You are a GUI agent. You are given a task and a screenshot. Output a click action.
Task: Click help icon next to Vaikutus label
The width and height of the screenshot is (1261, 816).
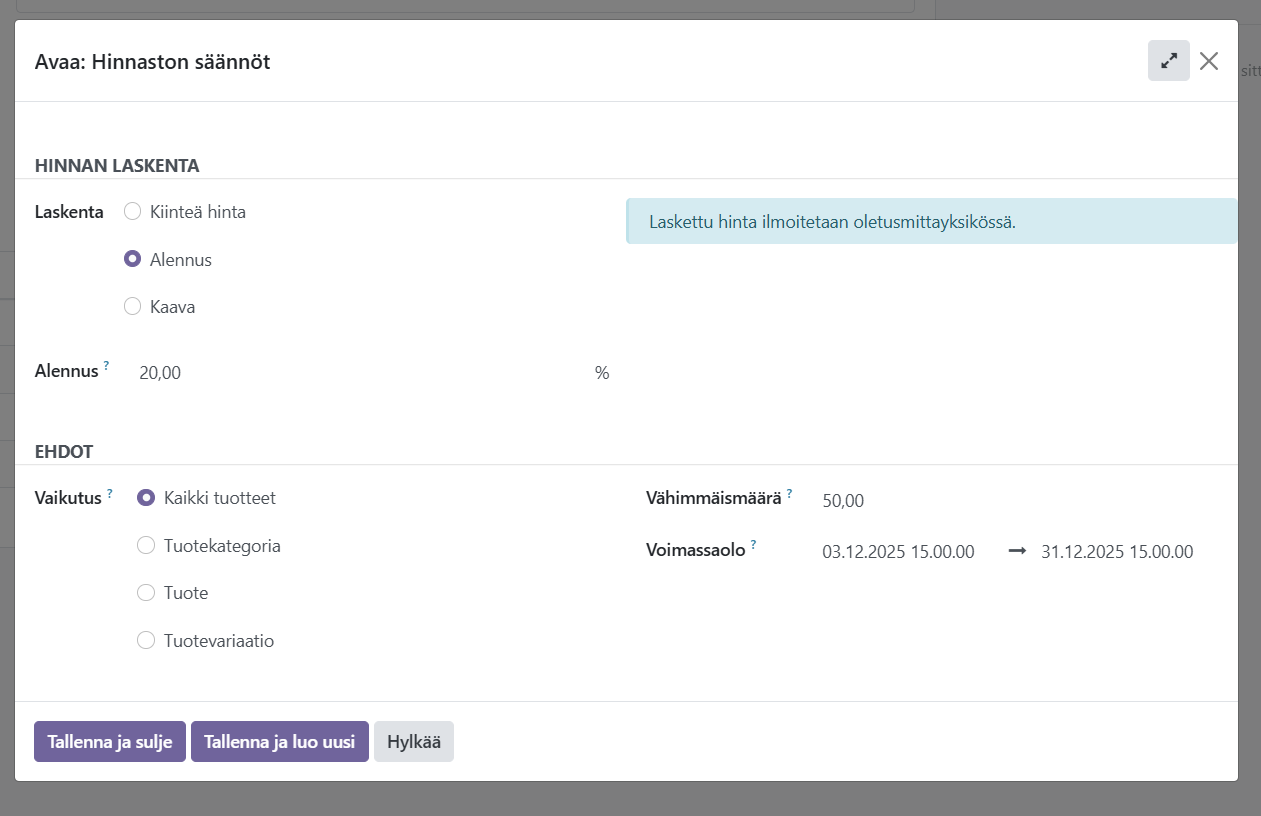click(x=110, y=493)
